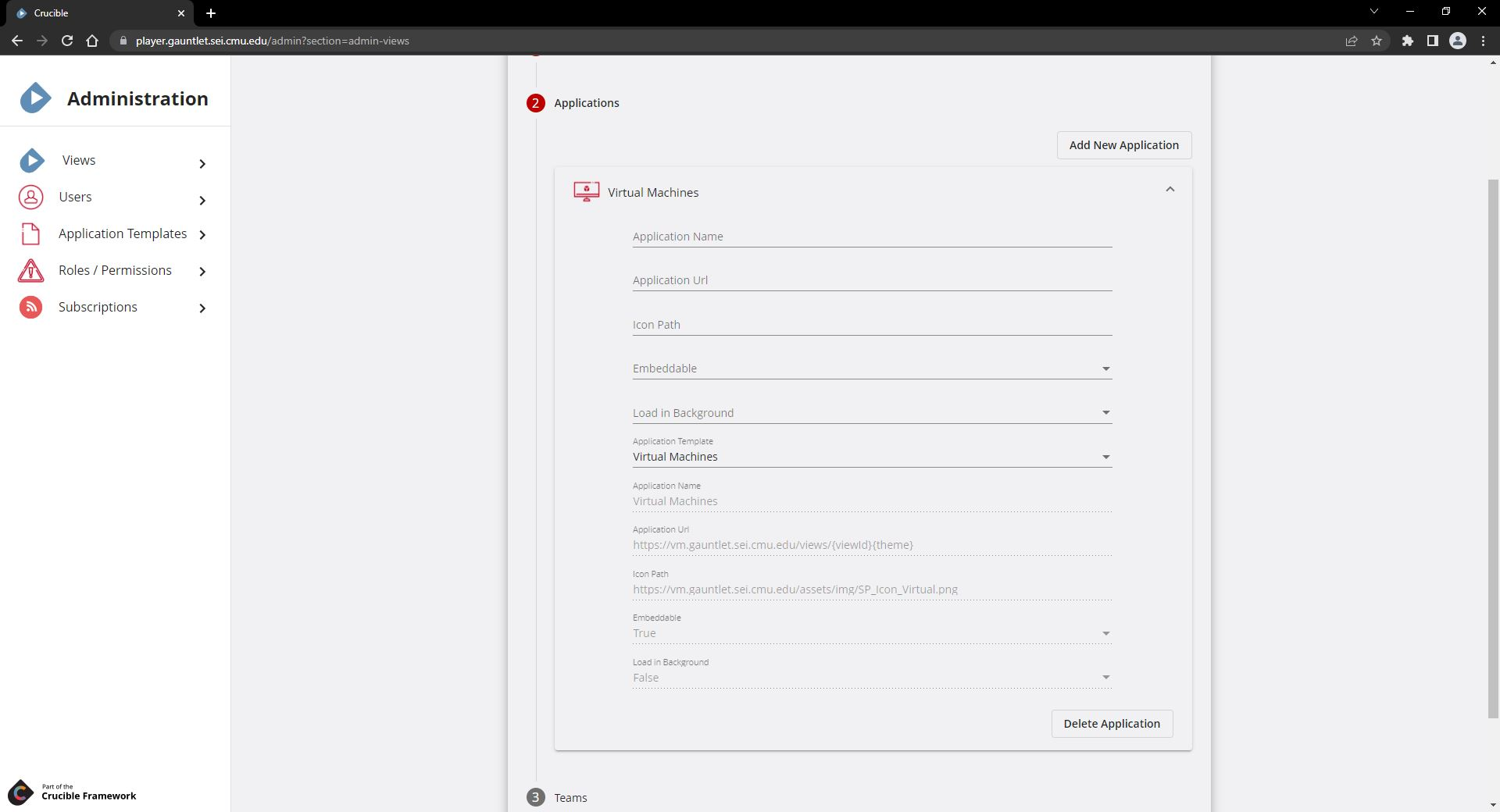Open the Chrome three-dot menu

click(1483, 41)
